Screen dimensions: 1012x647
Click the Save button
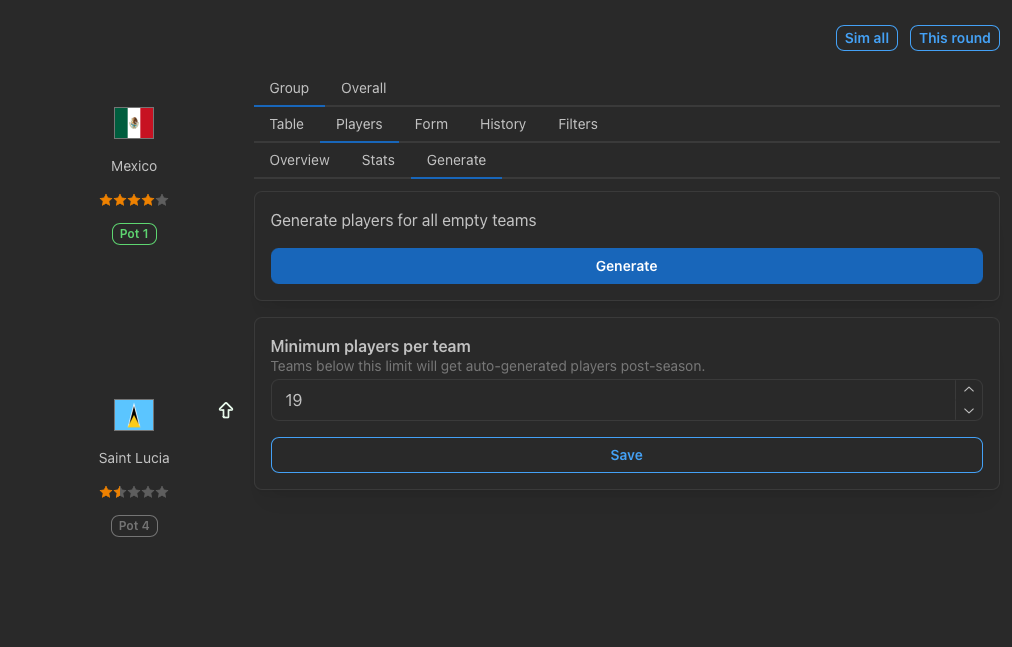627,455
